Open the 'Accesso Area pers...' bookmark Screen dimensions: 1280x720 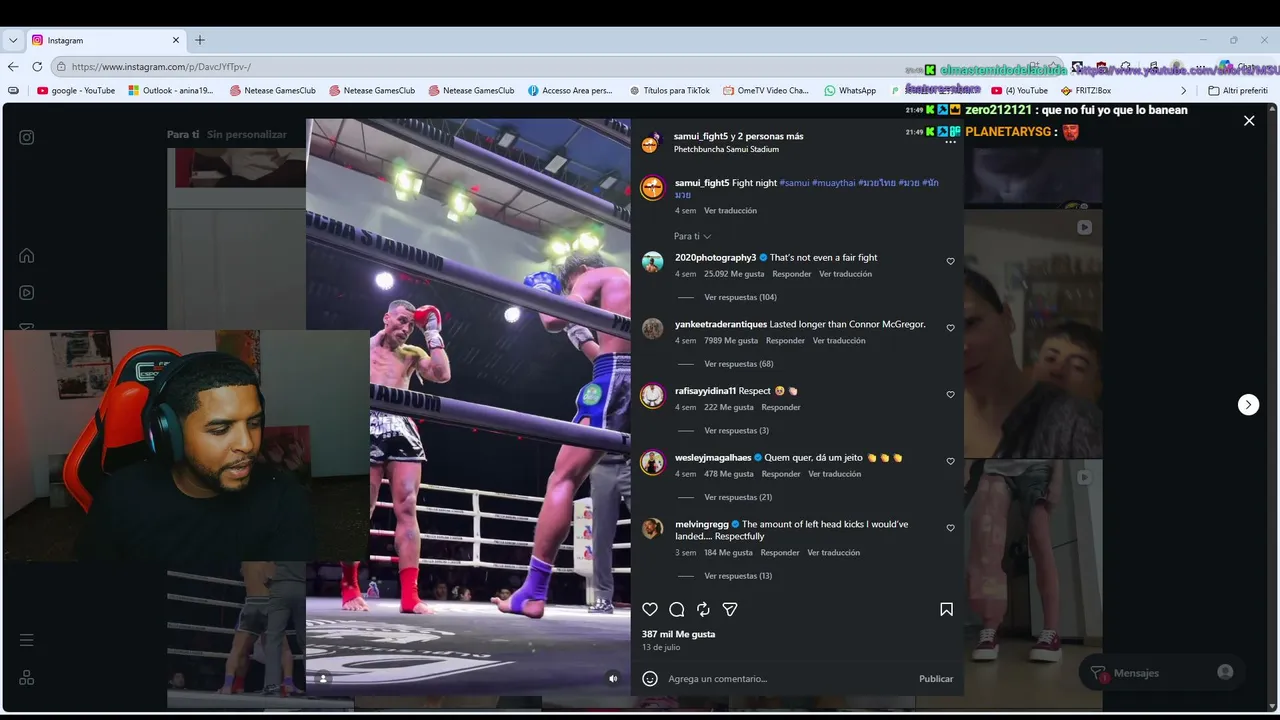click(570, 90)
